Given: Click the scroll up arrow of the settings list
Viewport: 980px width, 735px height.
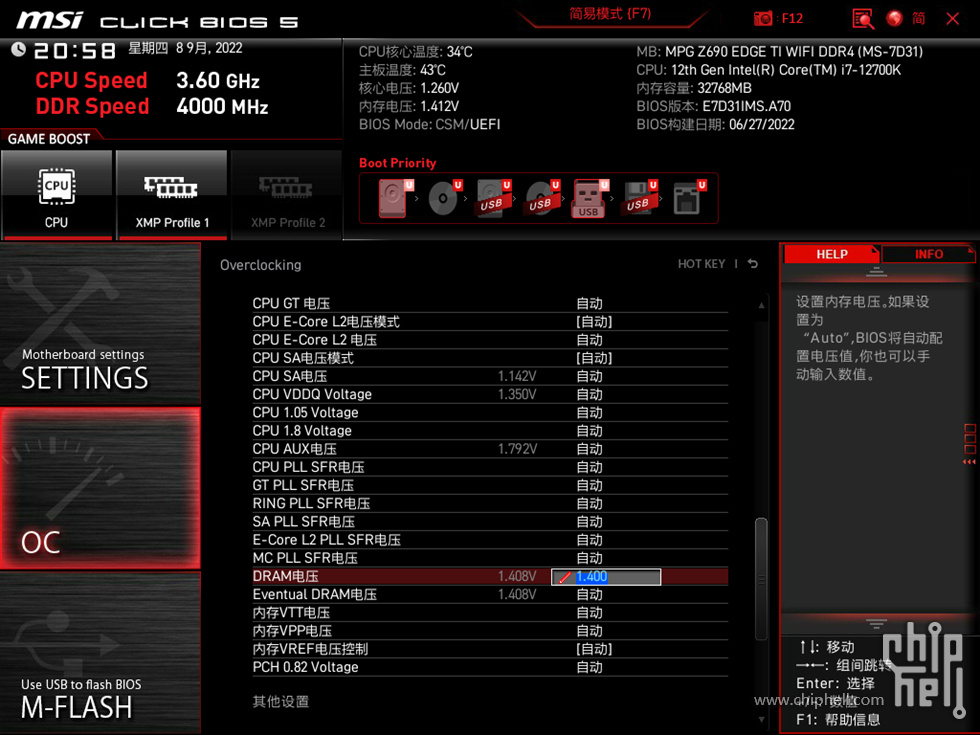Looking at the screenshot, I should pos(761,305).
